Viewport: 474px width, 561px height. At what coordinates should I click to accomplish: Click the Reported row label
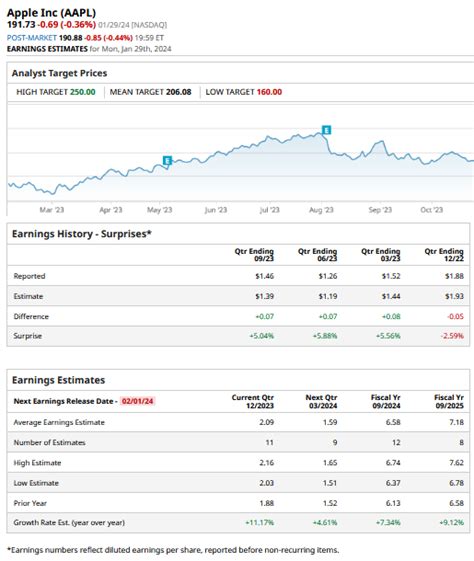click(x=29, y=276)
